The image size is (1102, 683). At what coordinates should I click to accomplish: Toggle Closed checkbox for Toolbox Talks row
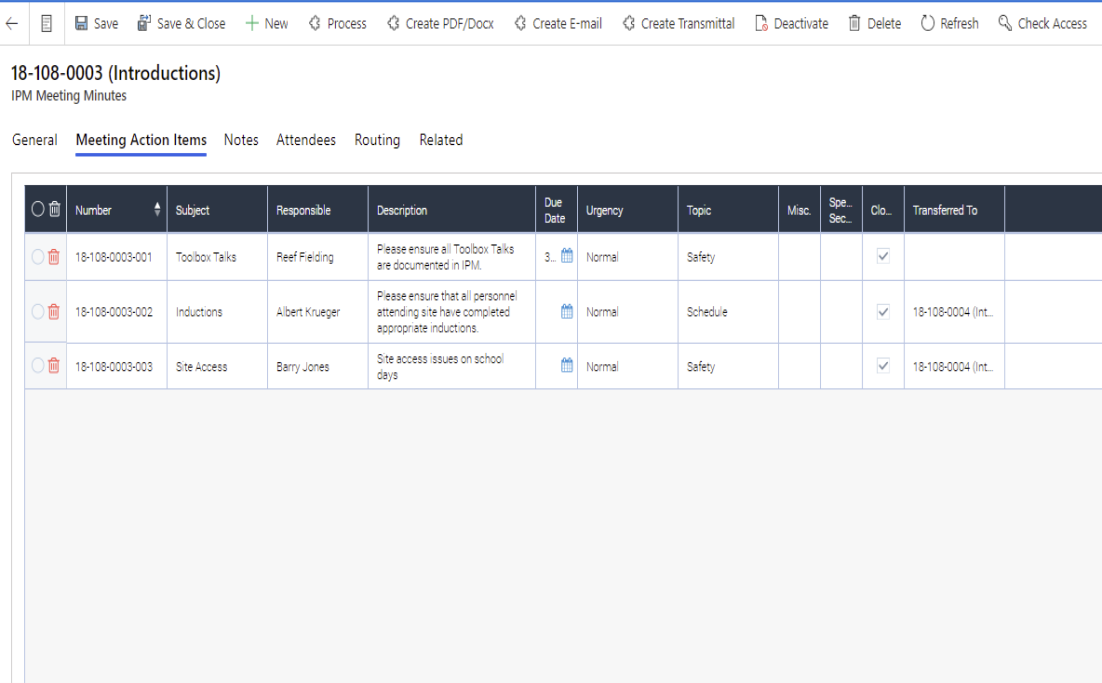click(883, 257)
